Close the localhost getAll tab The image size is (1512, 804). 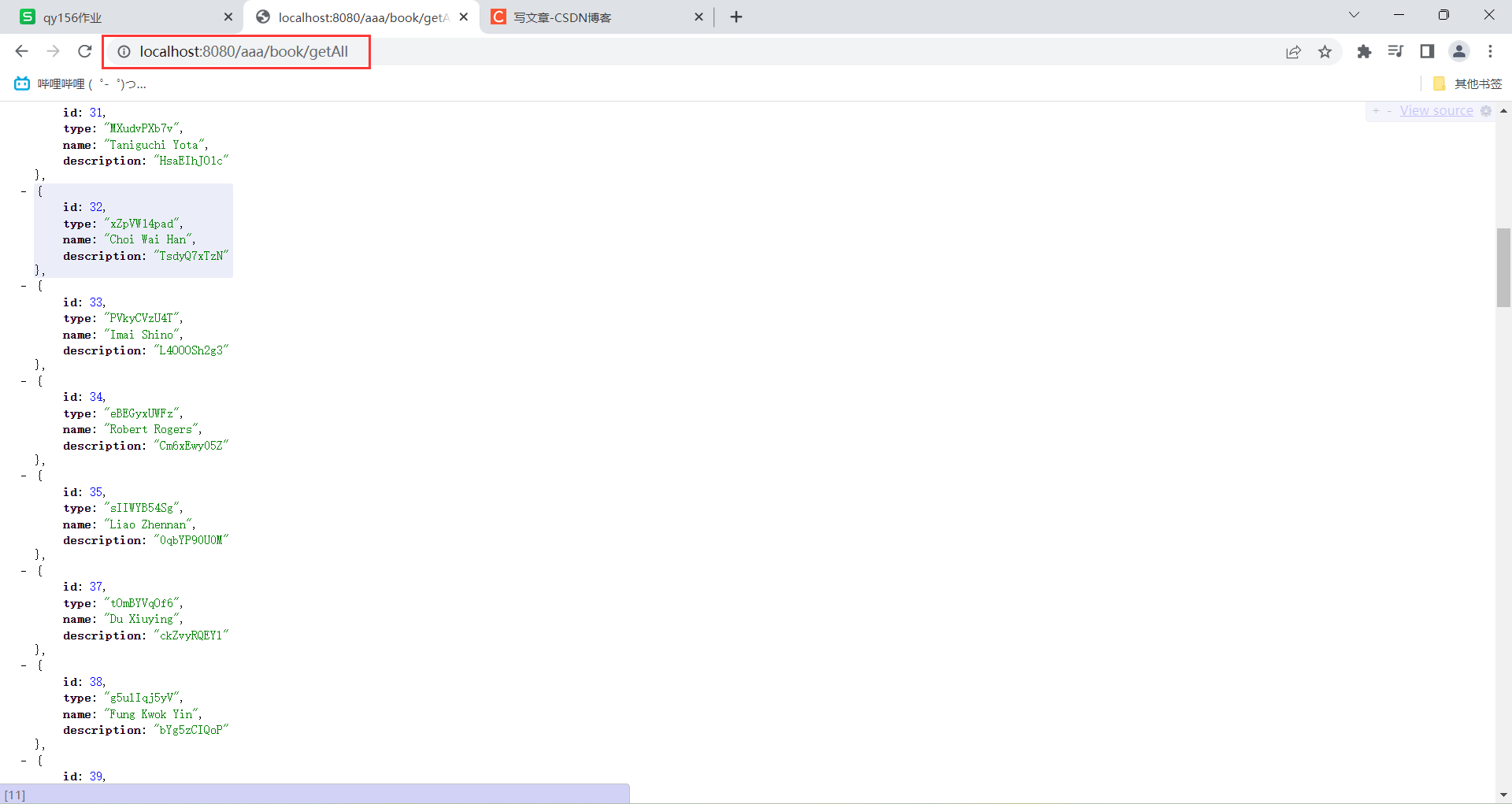click(x=464, y=17)
